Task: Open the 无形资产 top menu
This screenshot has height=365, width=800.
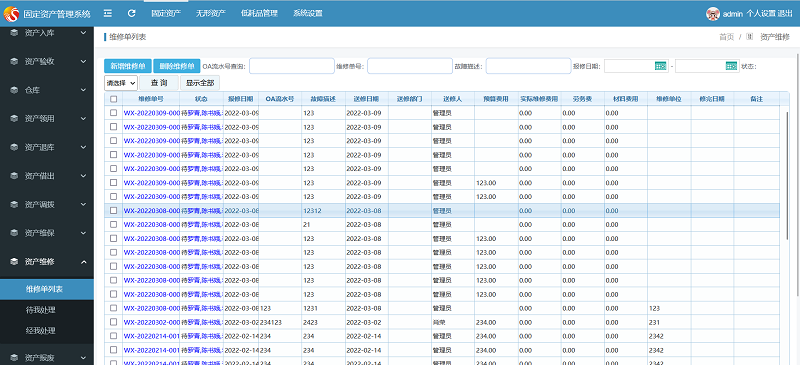Action: 211,13
